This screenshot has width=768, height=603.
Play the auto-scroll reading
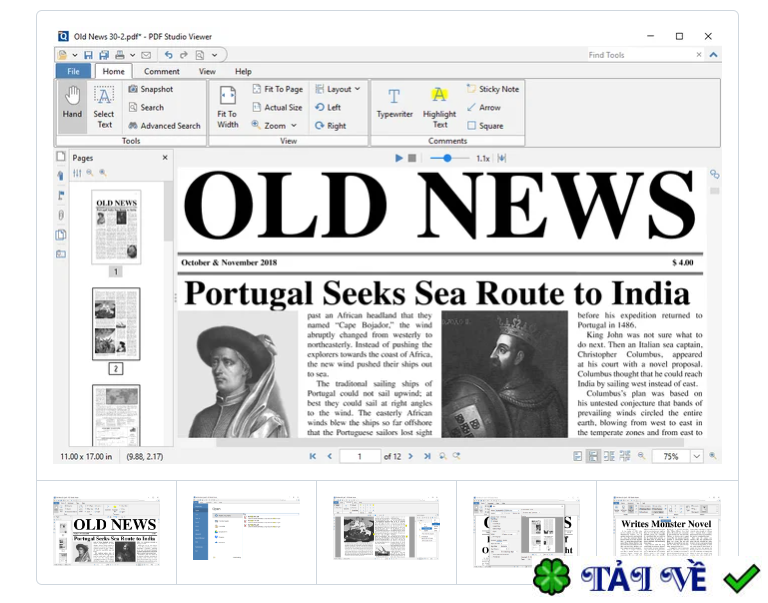[x=399, y=158]
